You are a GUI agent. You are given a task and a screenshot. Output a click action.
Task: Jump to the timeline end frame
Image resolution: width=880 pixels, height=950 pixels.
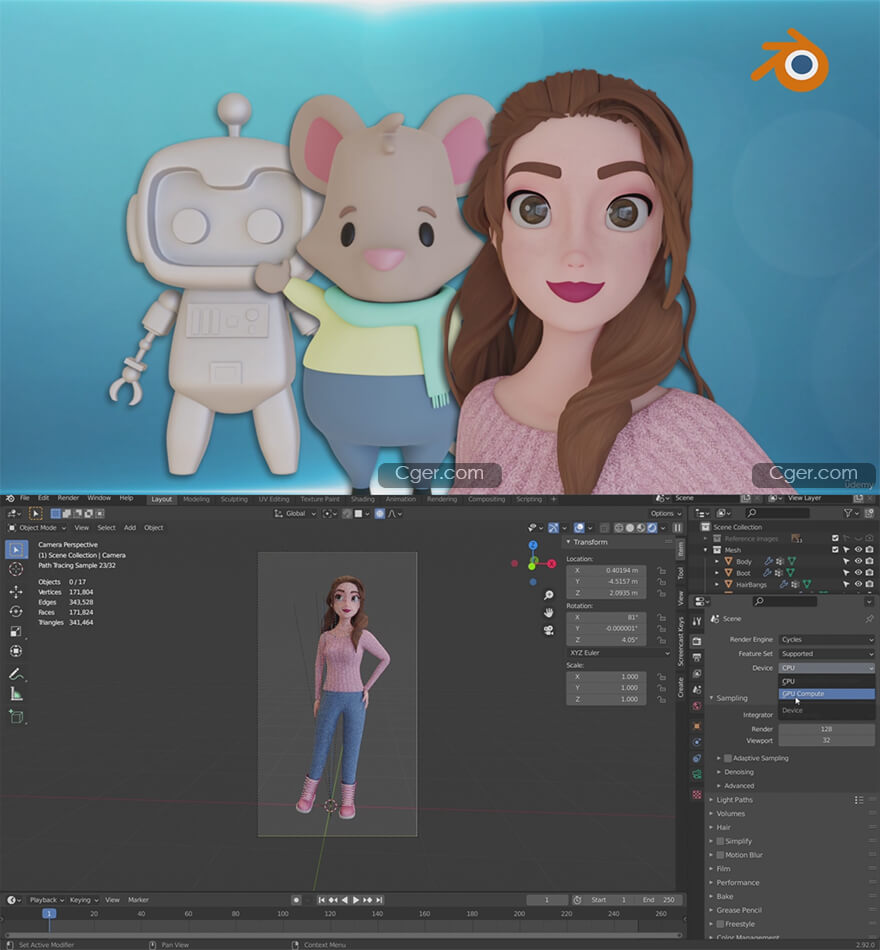point(379,900)
